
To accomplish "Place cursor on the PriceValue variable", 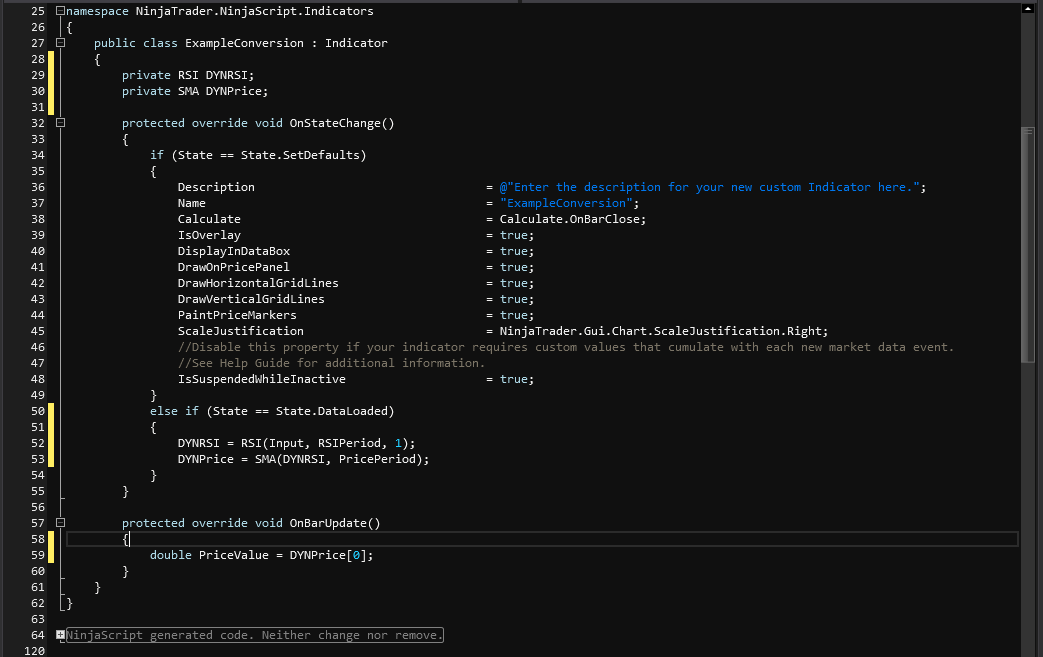I will [233, 555].
